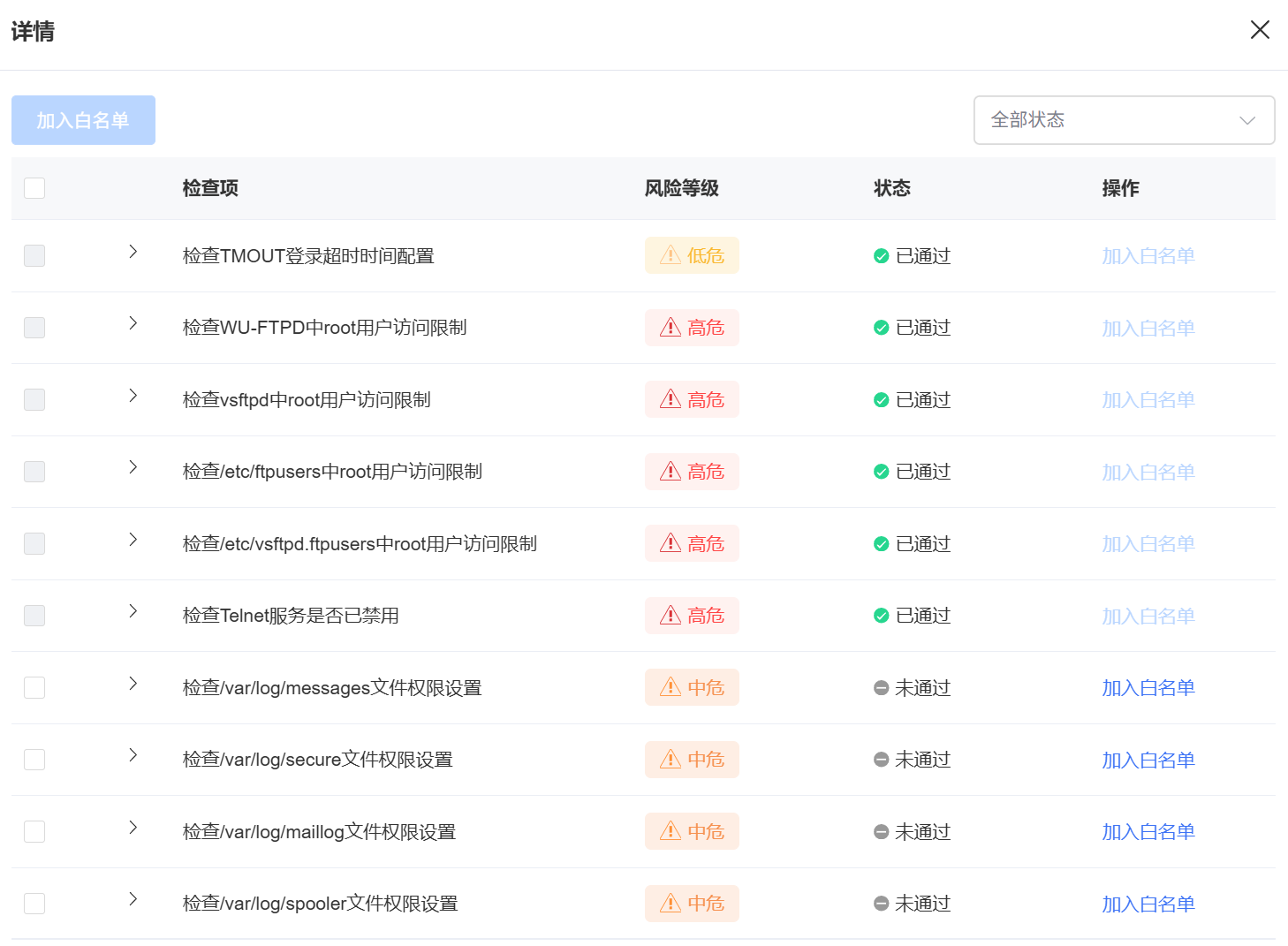This screenshot has width=1288, height=946.
Task: Check the box for the /var/log/messages row
Action: point(34,687)
